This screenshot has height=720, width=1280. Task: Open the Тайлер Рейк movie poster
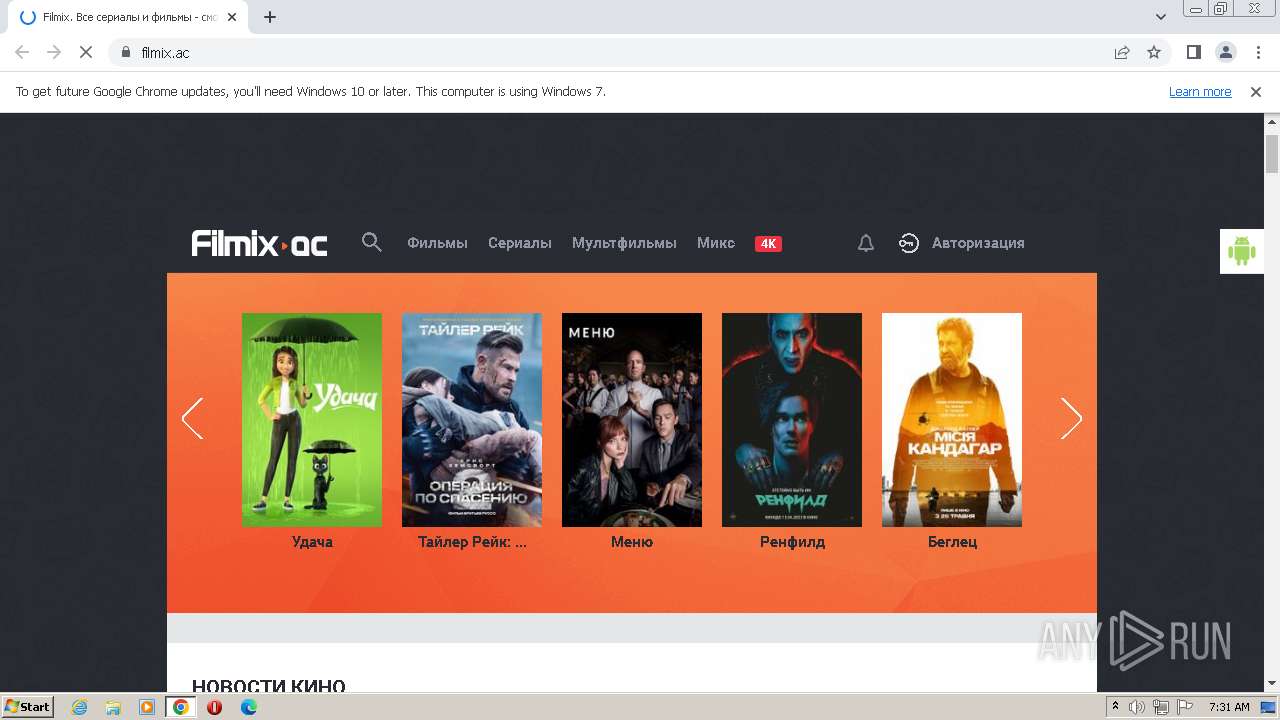click(x=472, y=420)
